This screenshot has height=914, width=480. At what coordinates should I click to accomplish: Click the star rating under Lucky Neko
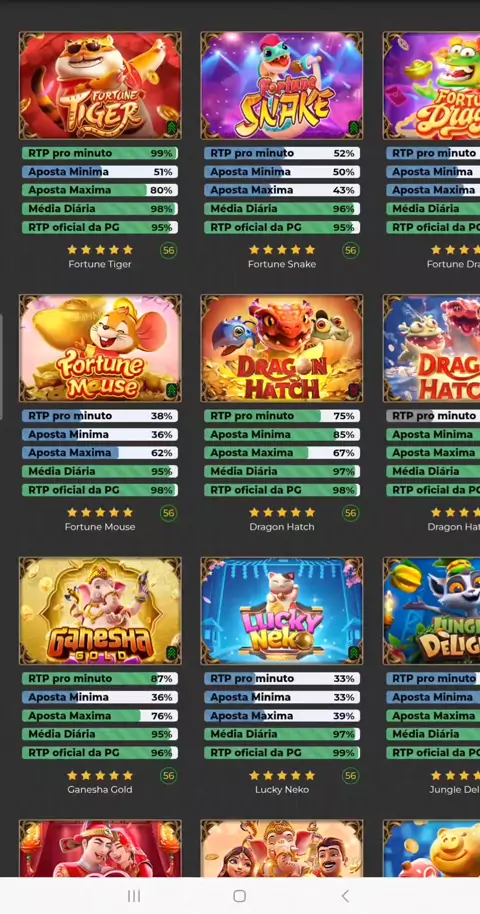pyautogui.click(x=282, y=775)
